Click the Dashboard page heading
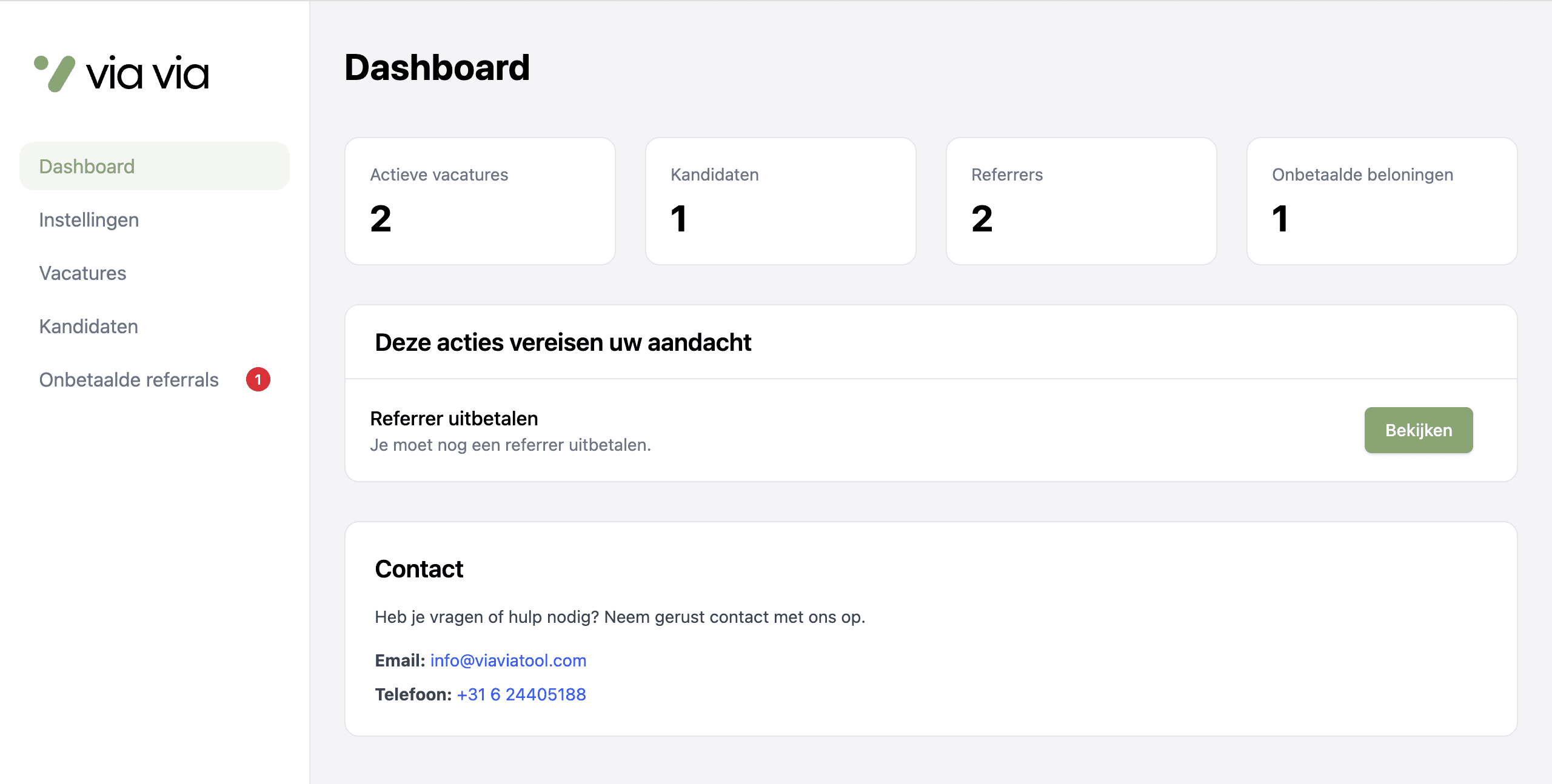The image size is (1552, 784). point(437,68)
